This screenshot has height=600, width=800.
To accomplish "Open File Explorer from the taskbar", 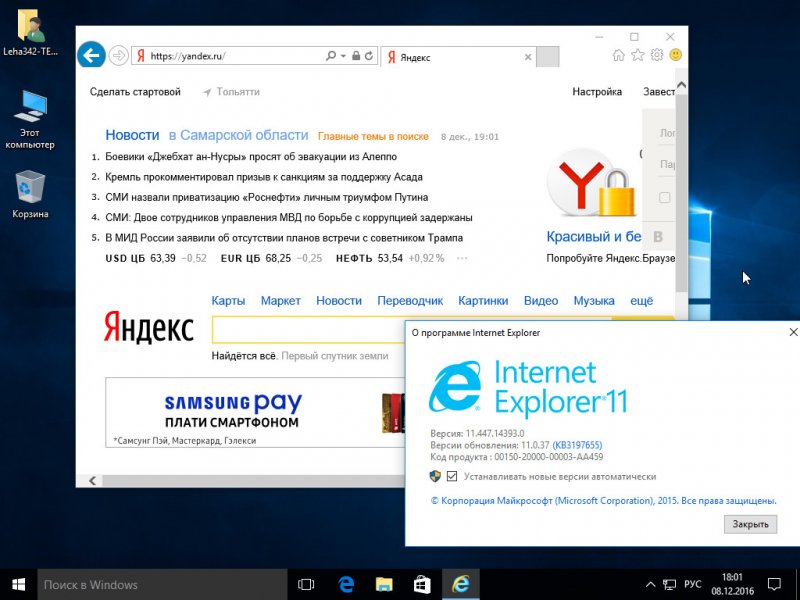I will coord(384,585).
